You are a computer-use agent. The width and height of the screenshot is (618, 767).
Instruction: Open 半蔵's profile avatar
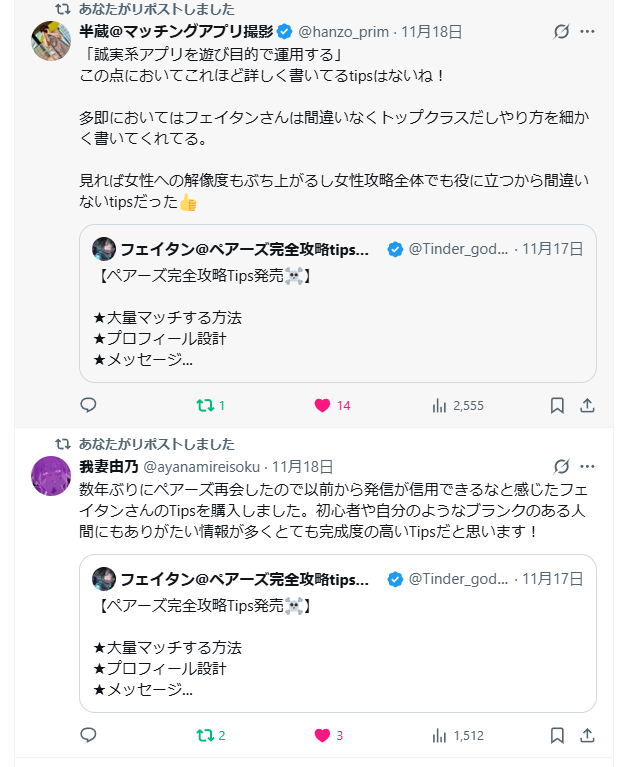point(51,41)
